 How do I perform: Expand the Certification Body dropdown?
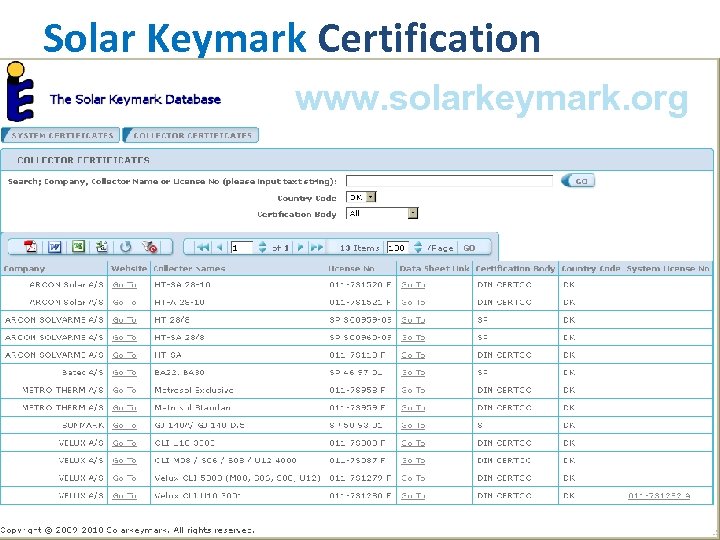point(412,213)
